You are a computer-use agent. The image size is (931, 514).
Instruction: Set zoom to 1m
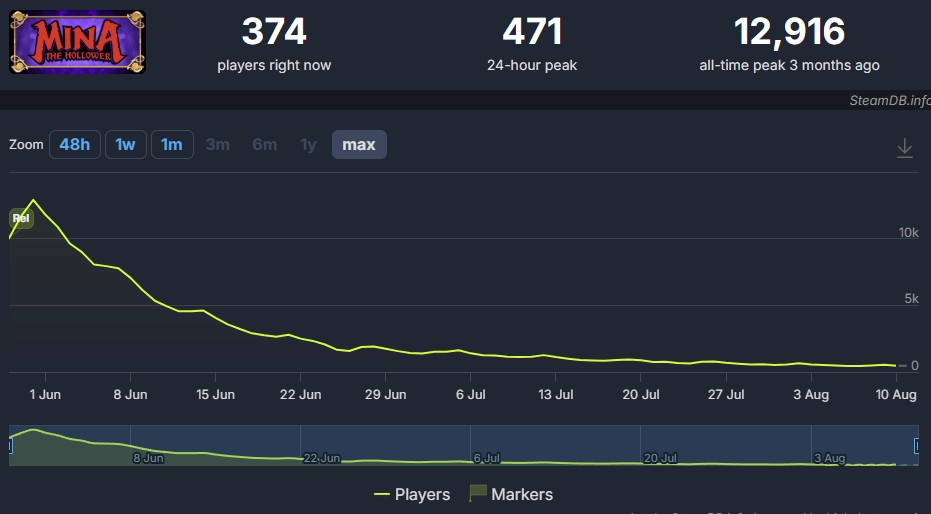coord(172,144)
